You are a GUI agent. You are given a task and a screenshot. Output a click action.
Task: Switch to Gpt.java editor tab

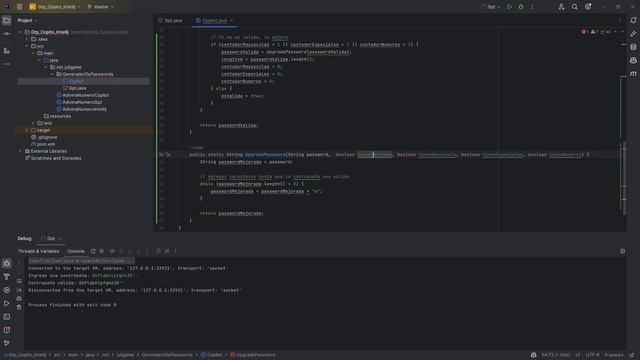pyautogui.click(x=170, y=20)
